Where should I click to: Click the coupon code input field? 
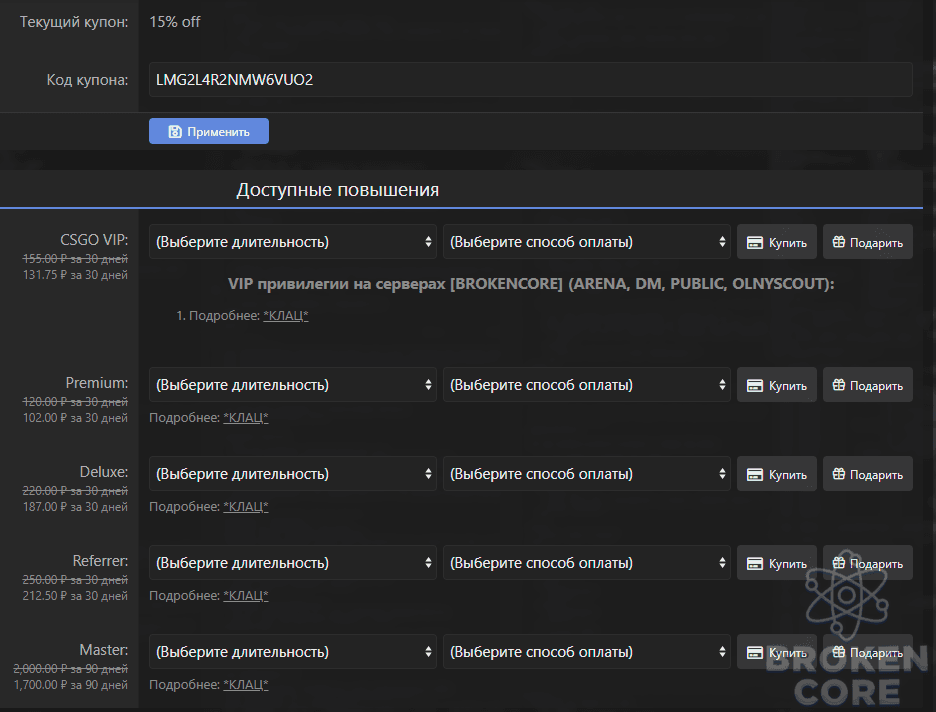[530, 79]
